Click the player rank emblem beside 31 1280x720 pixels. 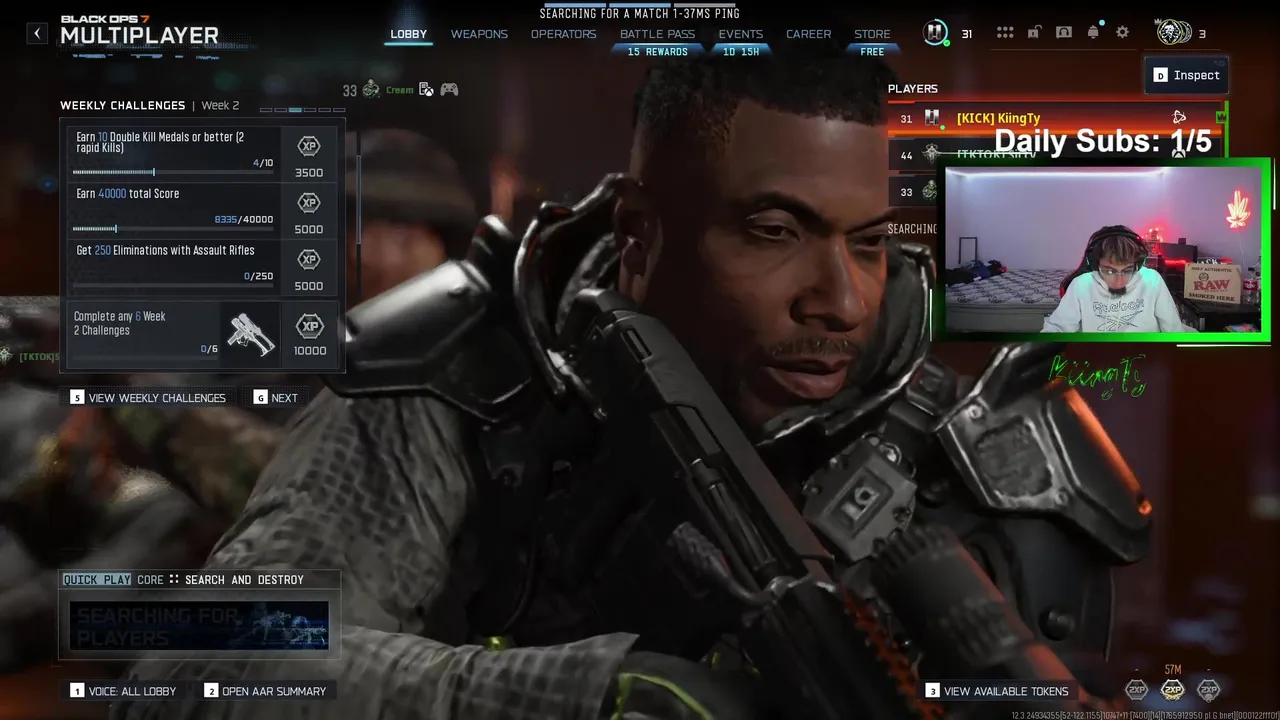click(935, 33)
